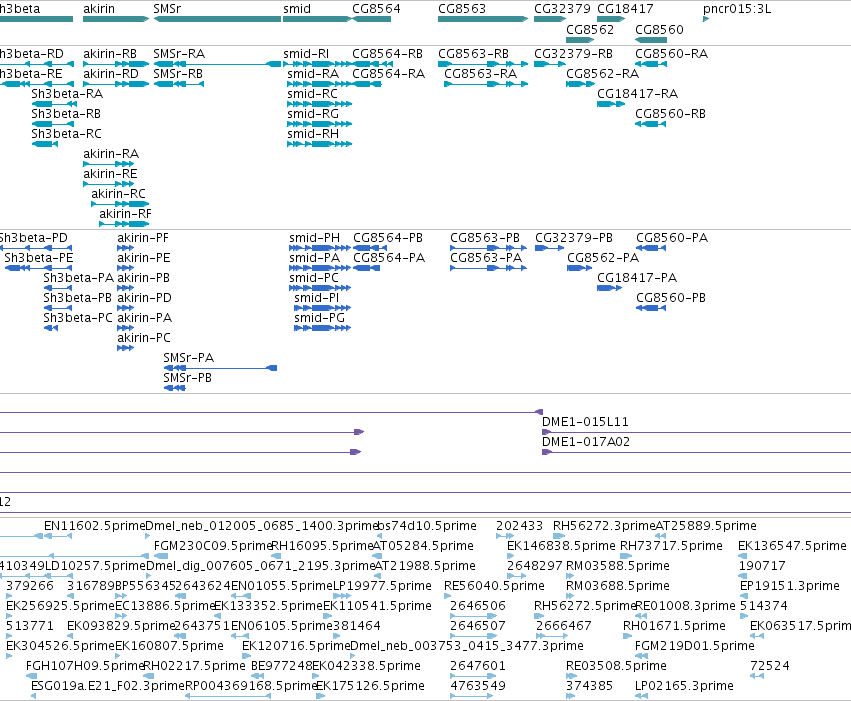Open protein CG32379-PB
The image size is (851, 701).
[x=574, y=238]
